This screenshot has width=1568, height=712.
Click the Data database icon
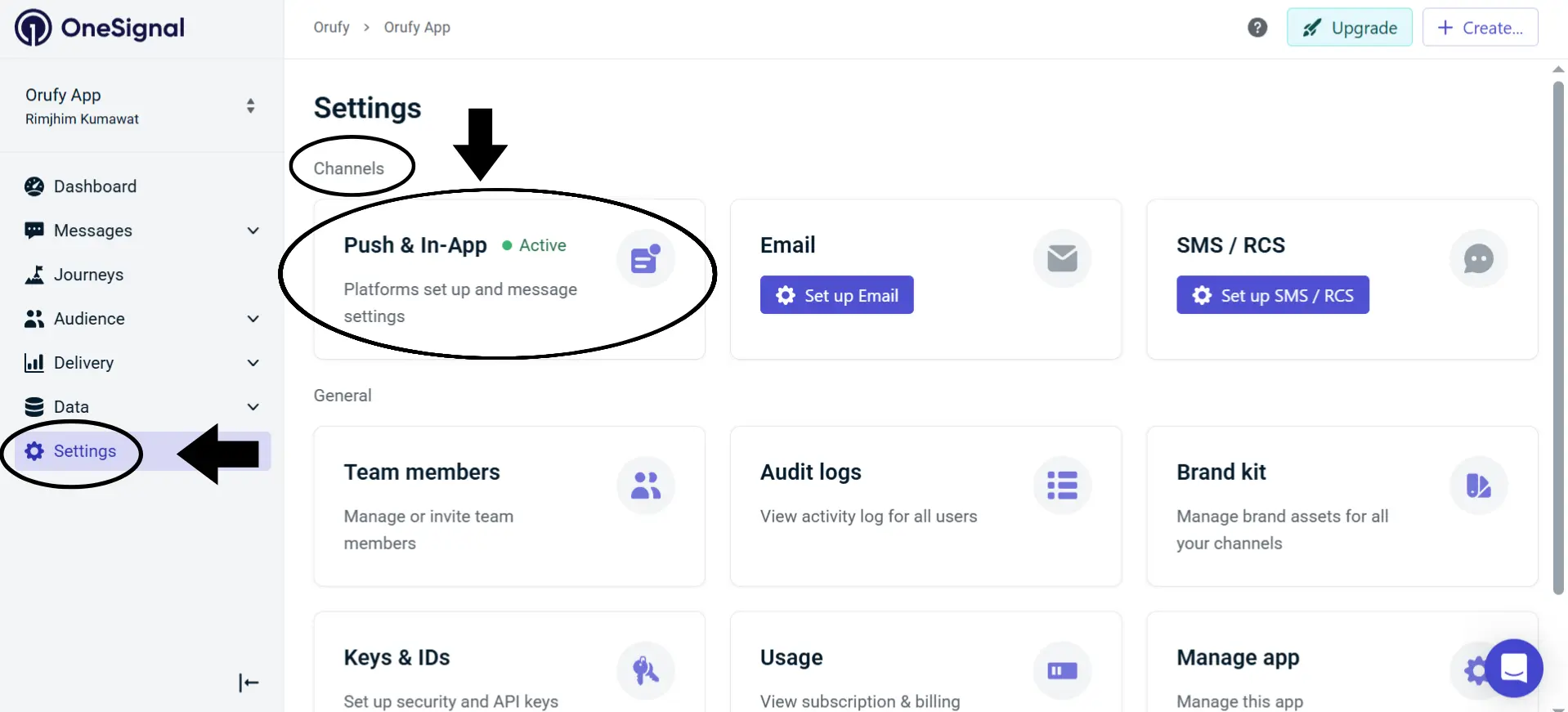tap(34, 407)
